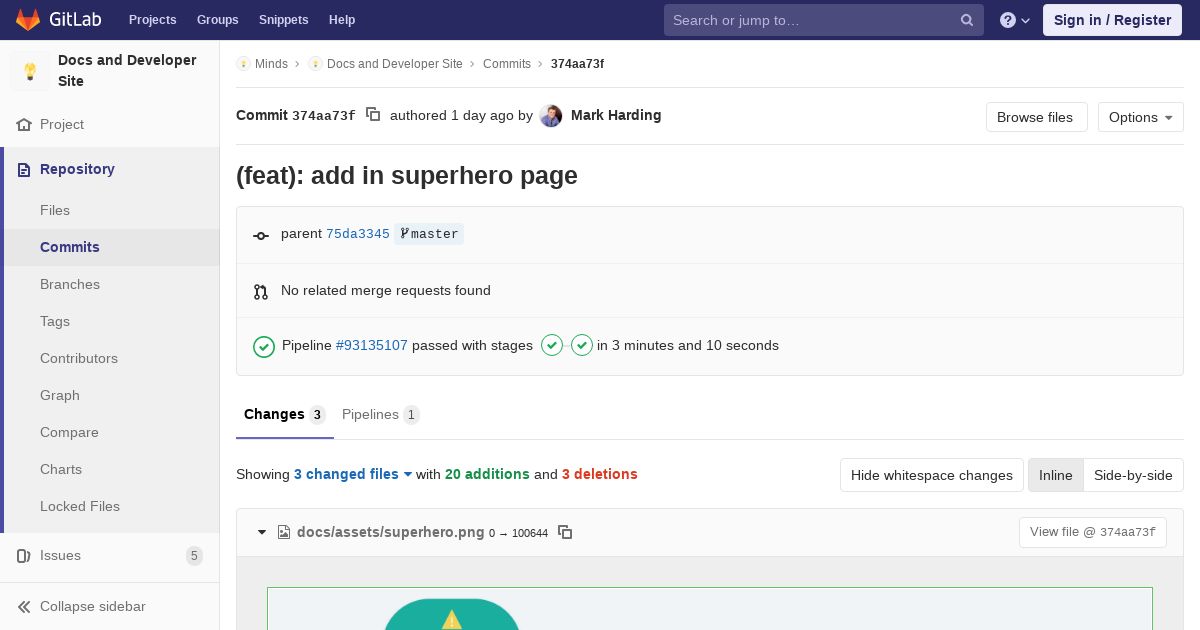1200x630 pixels.
Task: Focus the Search or jump to field
Action: (824, 20)
